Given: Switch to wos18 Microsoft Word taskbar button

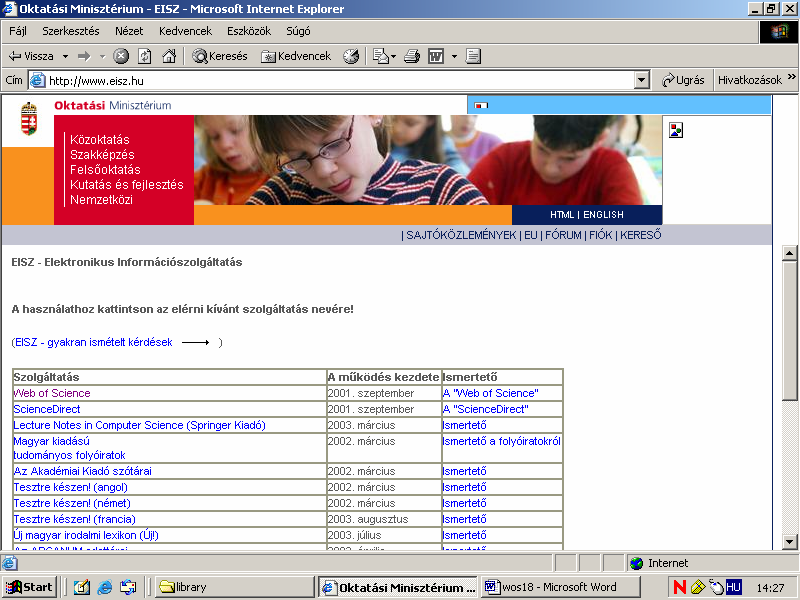Looking at the screenshot, I should tap(560, 587).
